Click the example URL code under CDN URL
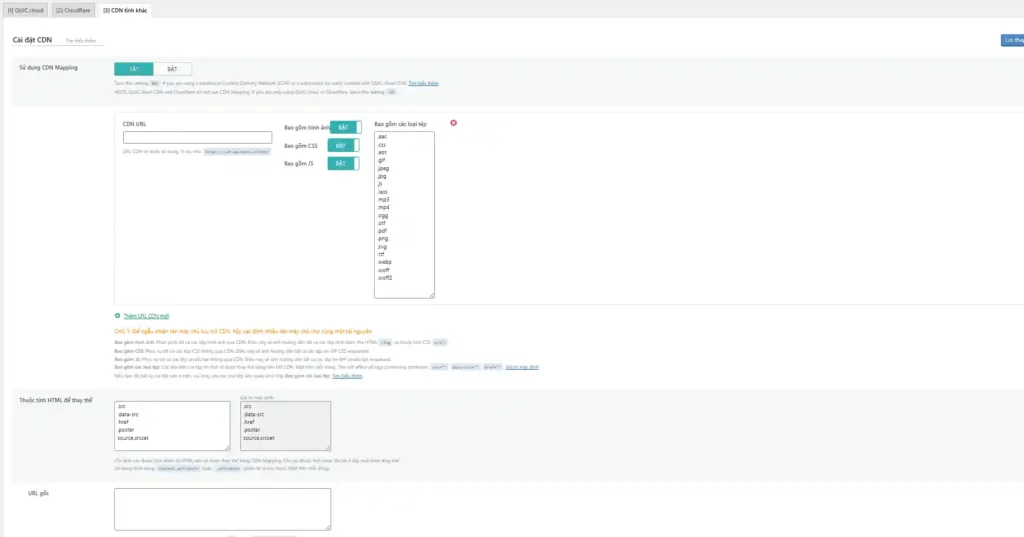 point(236,152)
